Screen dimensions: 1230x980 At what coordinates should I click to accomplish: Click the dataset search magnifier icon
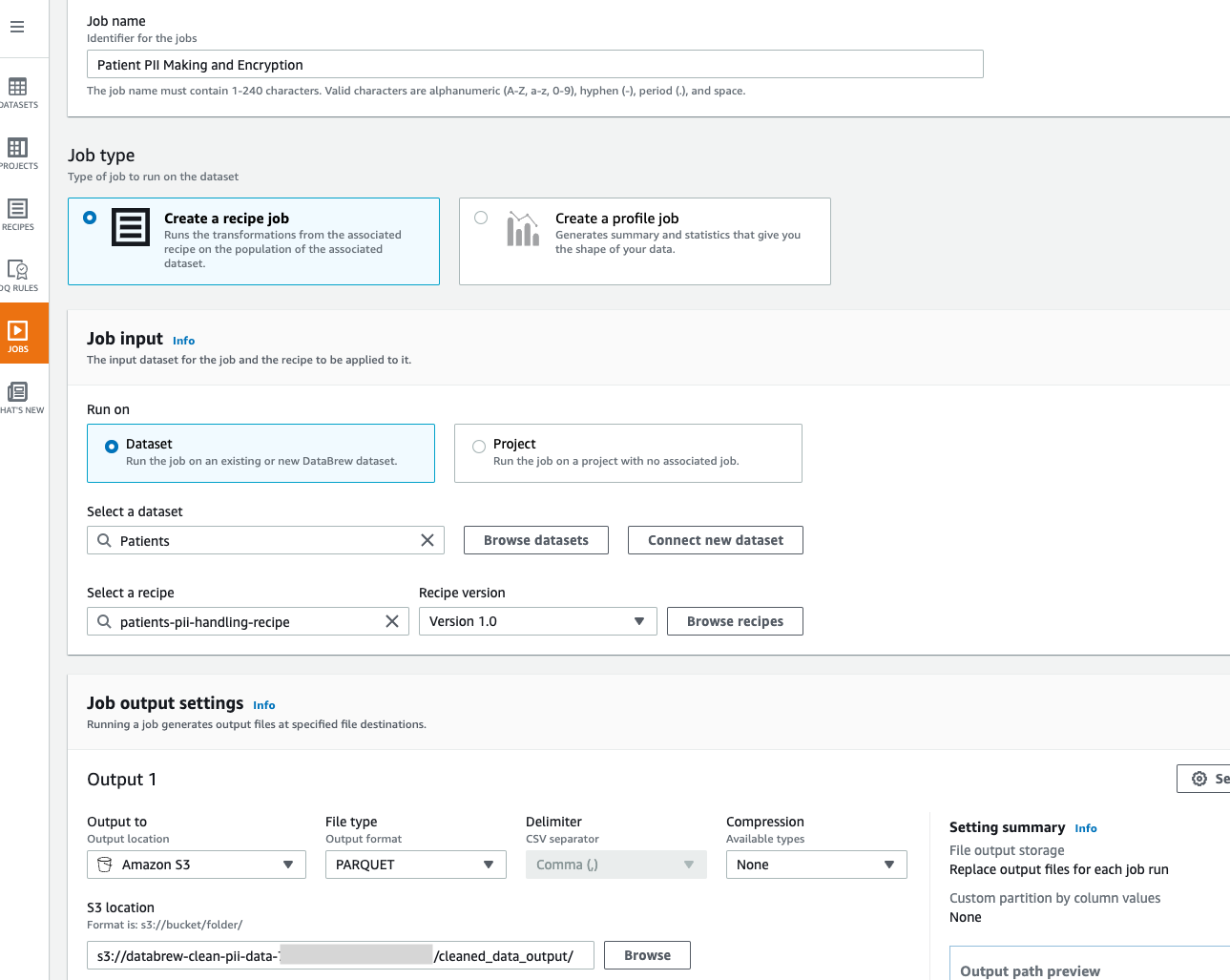[104, 540]
